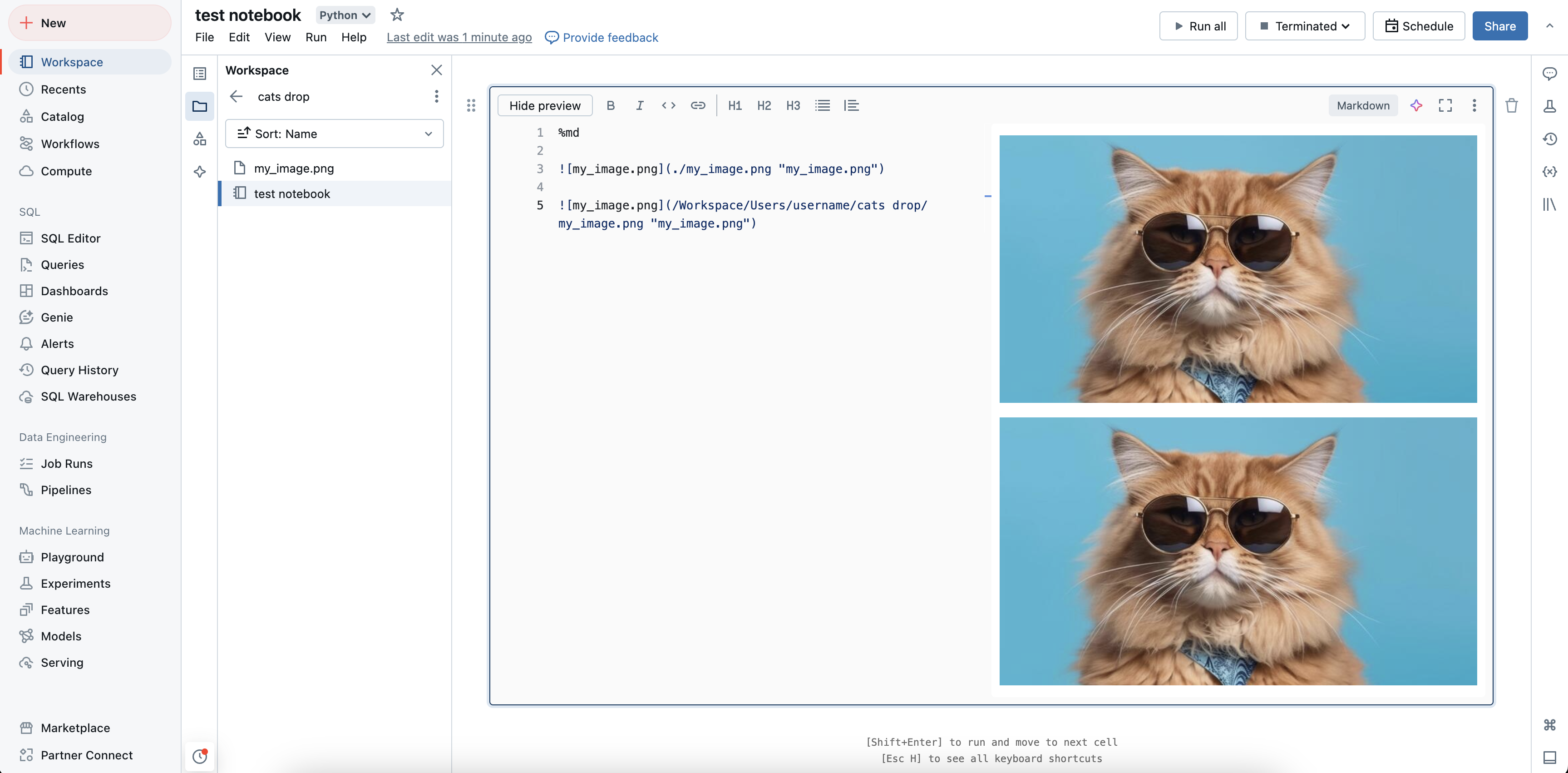Click the H2 heading toggle
The width and height of the screenshot is (1568, 773).
tap(764, 105)
